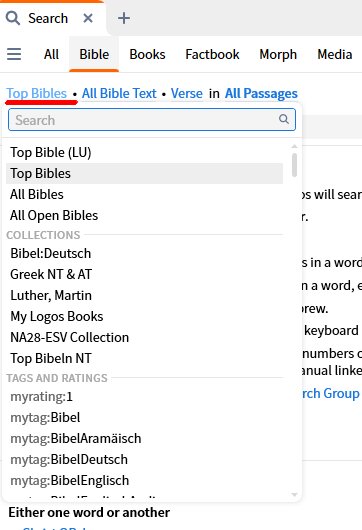Select the My Logos Books collection

144,316
